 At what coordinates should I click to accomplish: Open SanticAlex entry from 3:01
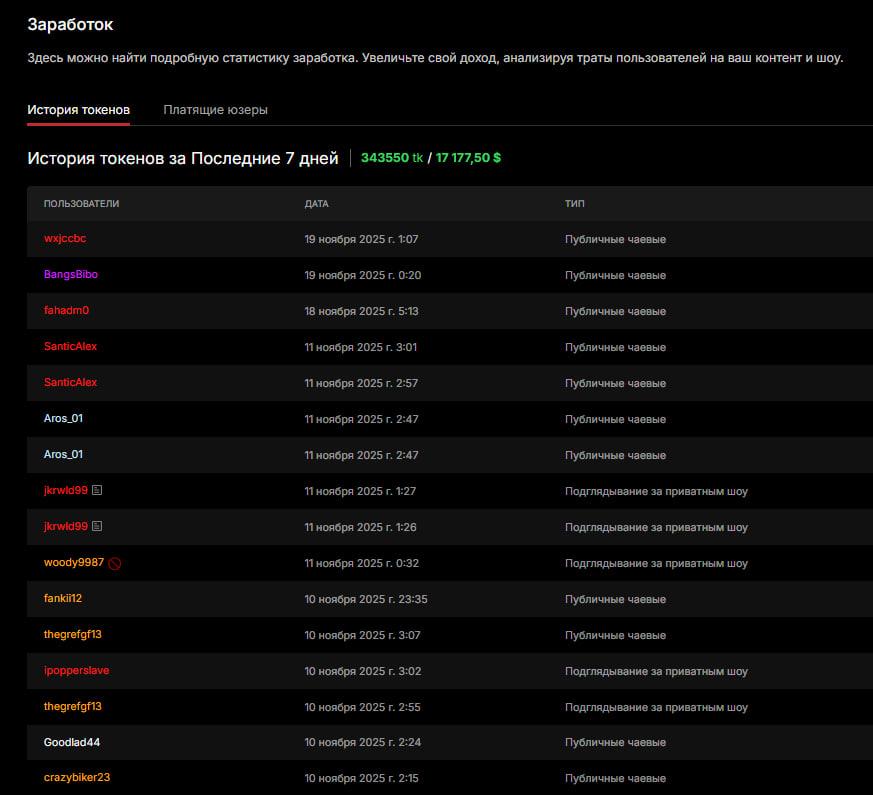[x=70, y=347]
